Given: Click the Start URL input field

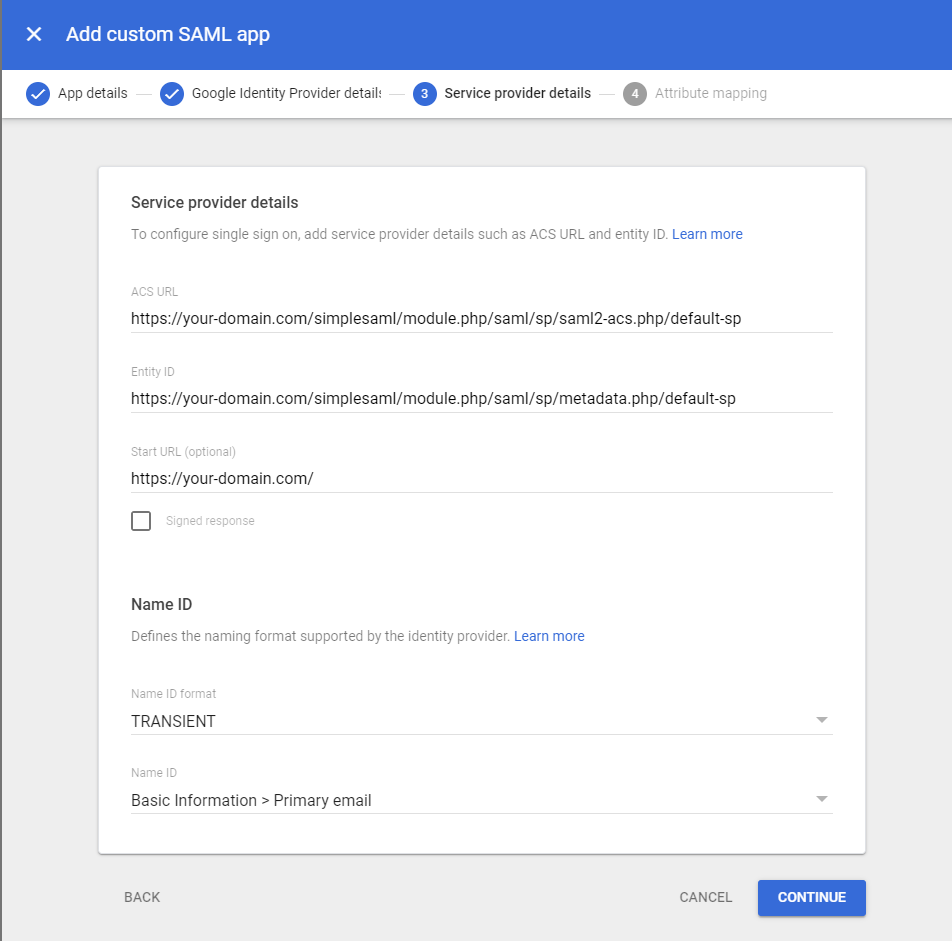Looking at the screenshot, I should coord(480,479).
